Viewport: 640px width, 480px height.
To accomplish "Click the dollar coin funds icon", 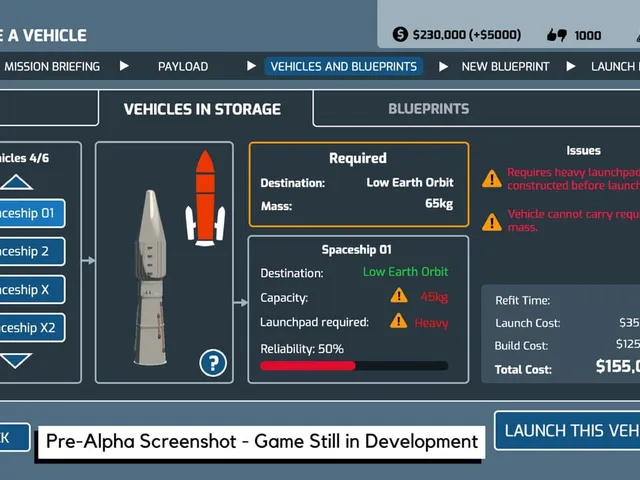I will (x=400, y=34).
